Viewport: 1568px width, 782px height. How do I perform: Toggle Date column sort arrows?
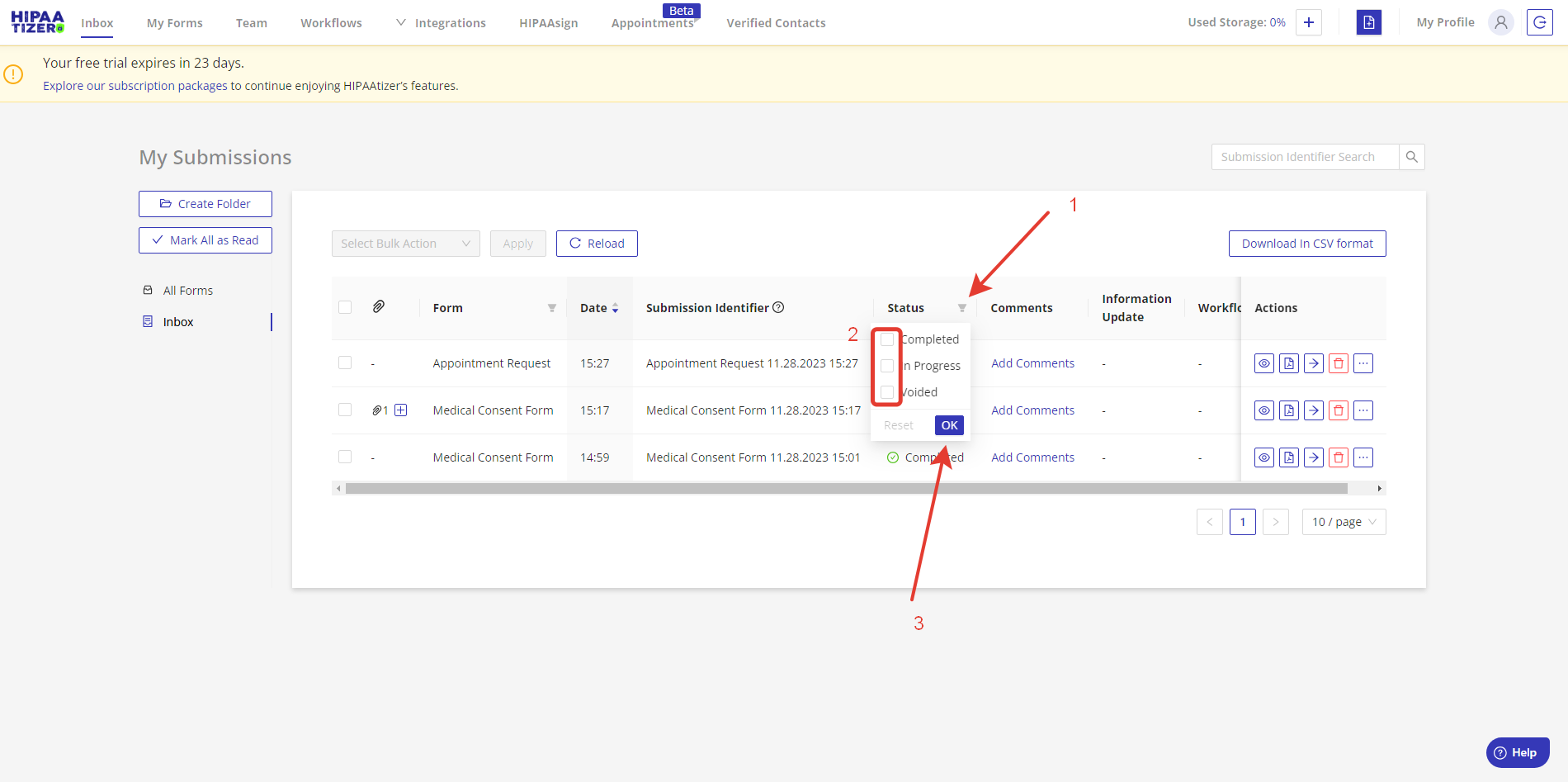pos(615,308)
